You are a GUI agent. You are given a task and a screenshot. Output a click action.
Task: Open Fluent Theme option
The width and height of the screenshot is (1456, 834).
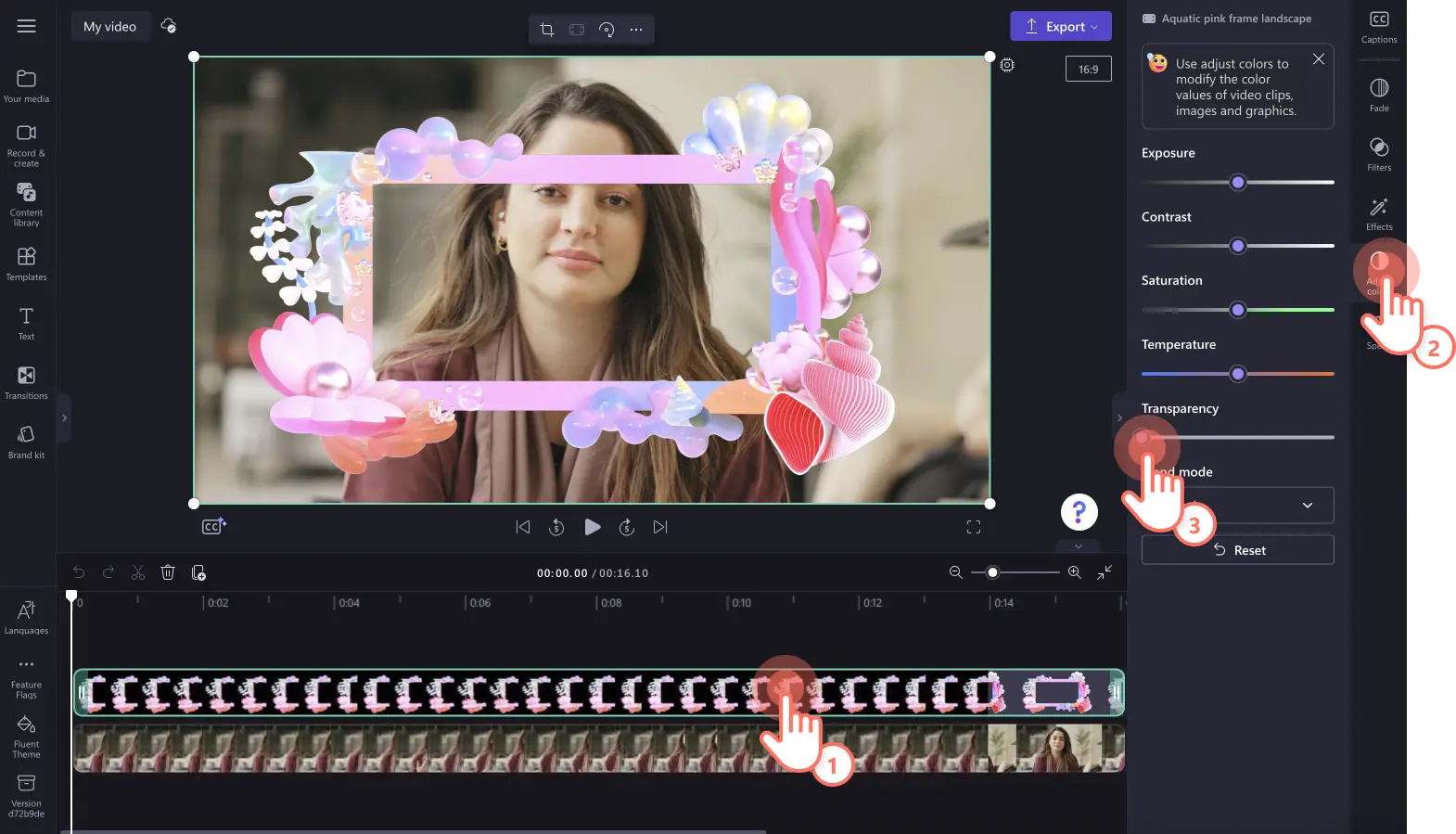tap(26, 738)
